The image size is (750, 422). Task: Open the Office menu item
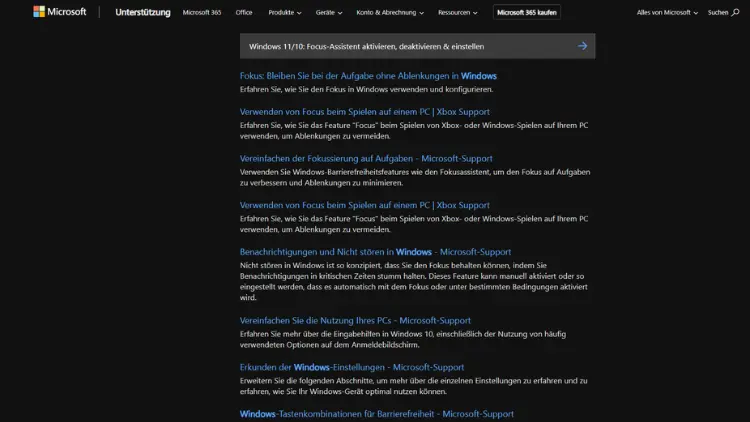tap(244, 12)
